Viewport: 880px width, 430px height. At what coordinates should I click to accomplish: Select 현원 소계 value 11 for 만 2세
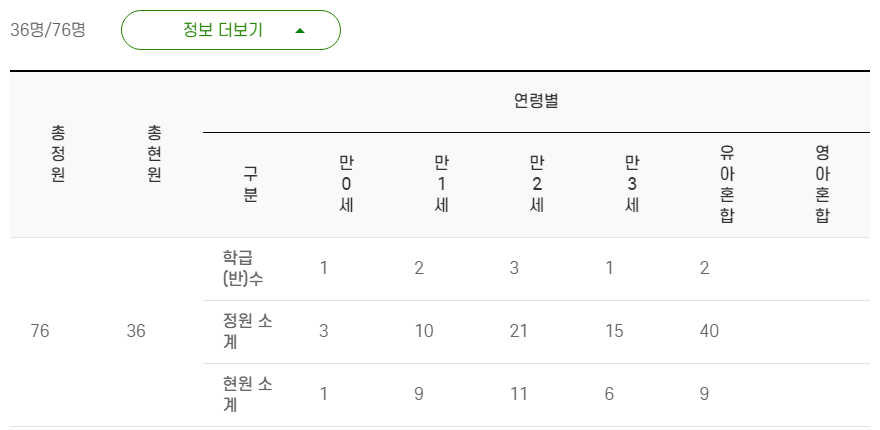coord(519,394)
